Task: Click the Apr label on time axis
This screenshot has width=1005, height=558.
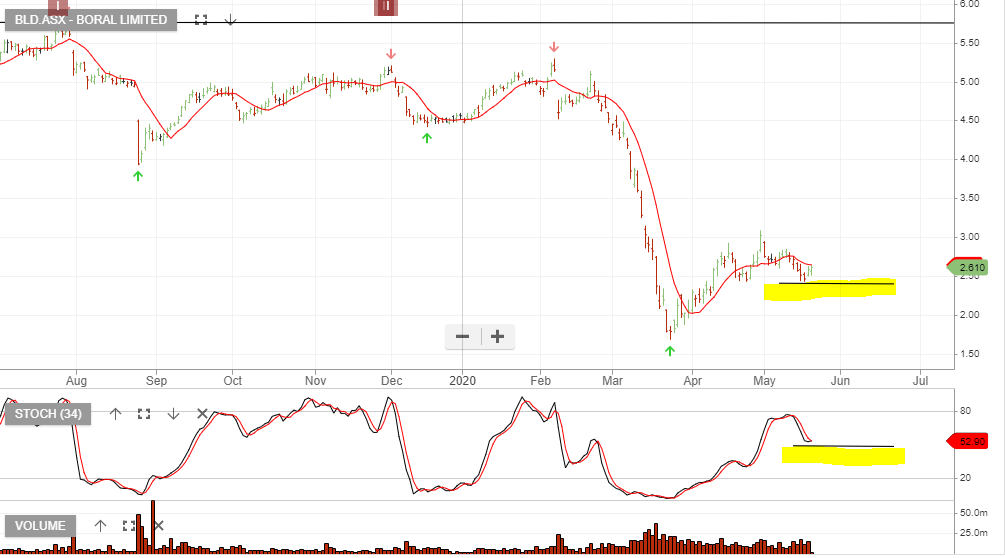Action: pos(692,381)
